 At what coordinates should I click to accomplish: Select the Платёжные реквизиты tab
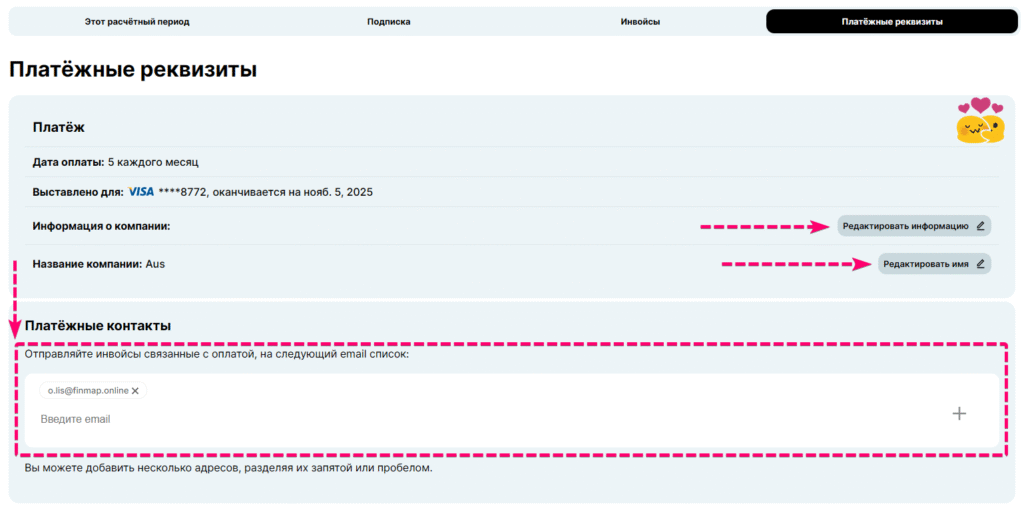(892, 21)
